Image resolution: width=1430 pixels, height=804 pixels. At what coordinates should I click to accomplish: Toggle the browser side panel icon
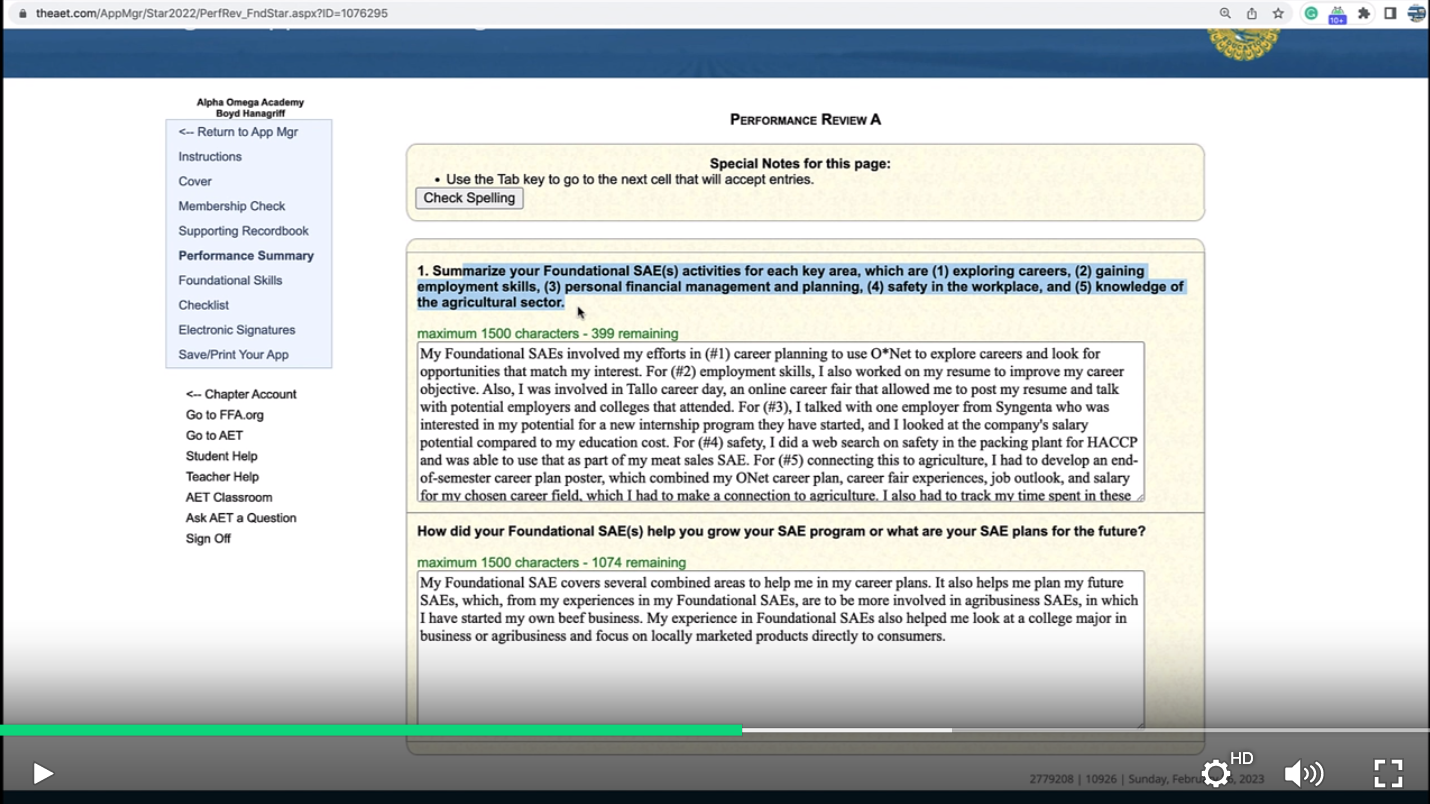[x=1390, y=13]
